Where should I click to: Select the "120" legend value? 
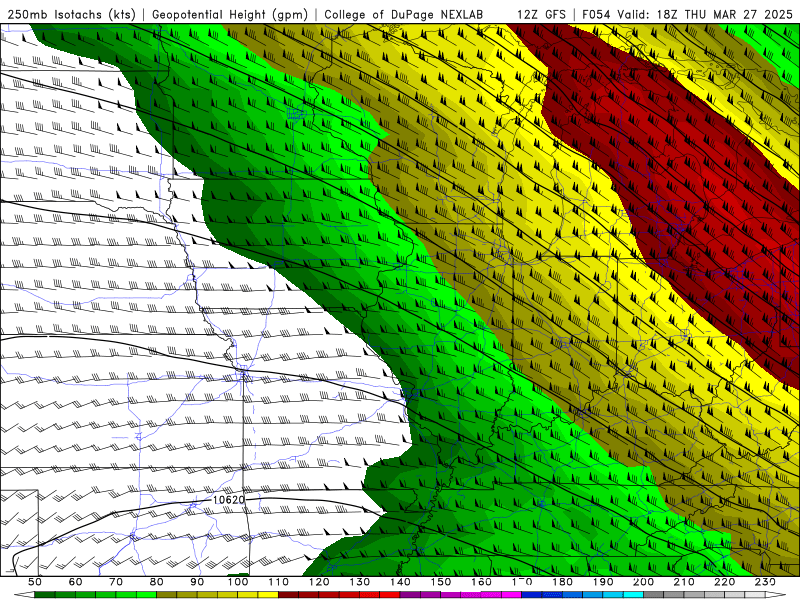pos(319,582)
